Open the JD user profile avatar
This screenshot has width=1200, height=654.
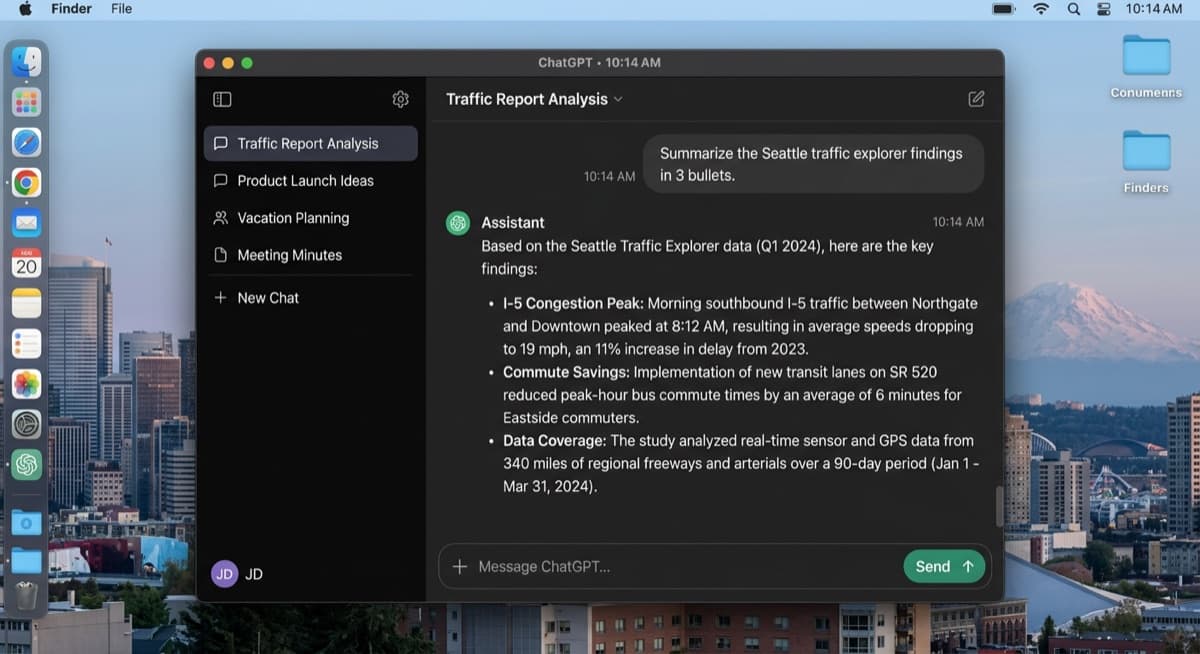tap(225, 574)
